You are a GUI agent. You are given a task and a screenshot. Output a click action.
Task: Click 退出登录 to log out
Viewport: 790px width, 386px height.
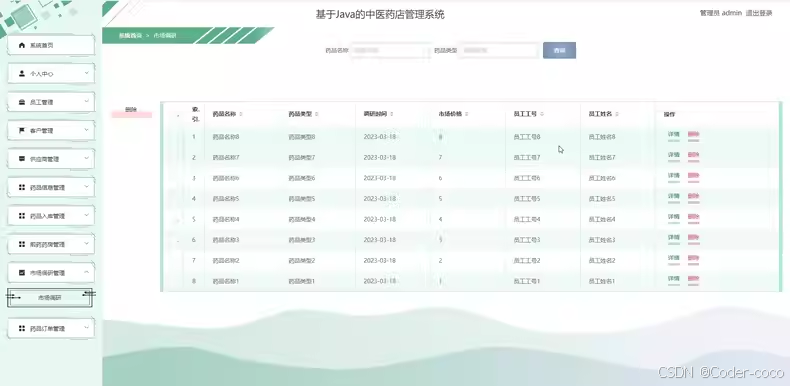coord(759,13)
